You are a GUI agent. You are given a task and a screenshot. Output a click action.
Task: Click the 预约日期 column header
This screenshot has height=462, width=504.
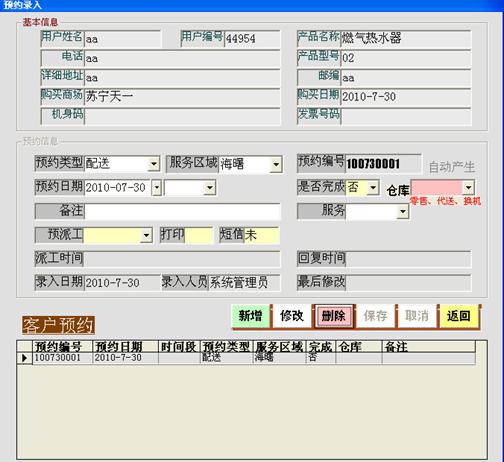pyautogui.click(x=125, y=347)
